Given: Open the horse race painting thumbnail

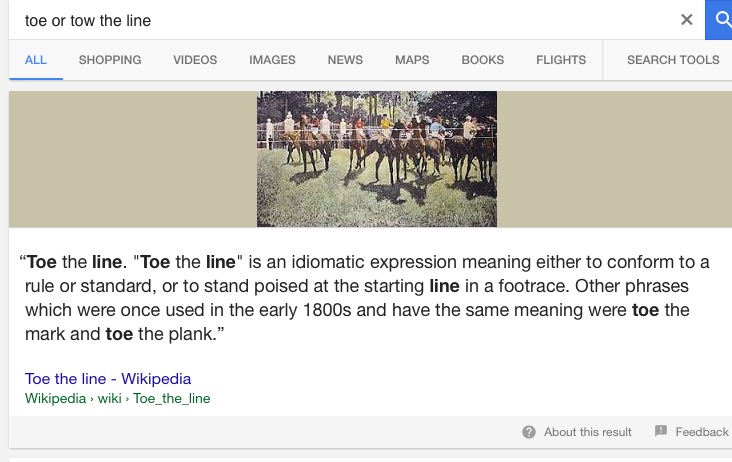Looking at the screenshot, I should click(377, 159).
